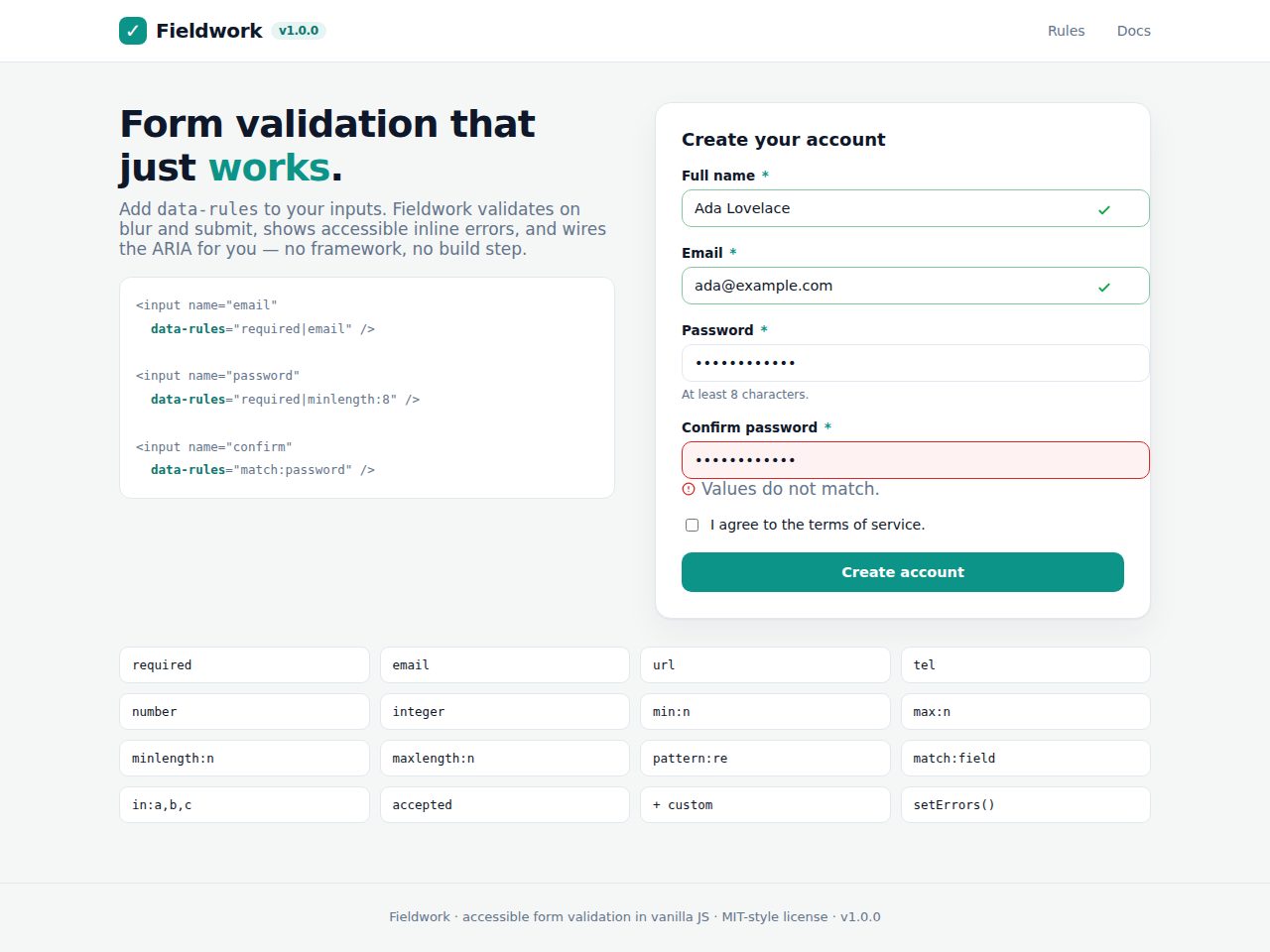Screen dimensions: 1270x952
Task: Select the tel rule chip
Action: point(1026,665)
